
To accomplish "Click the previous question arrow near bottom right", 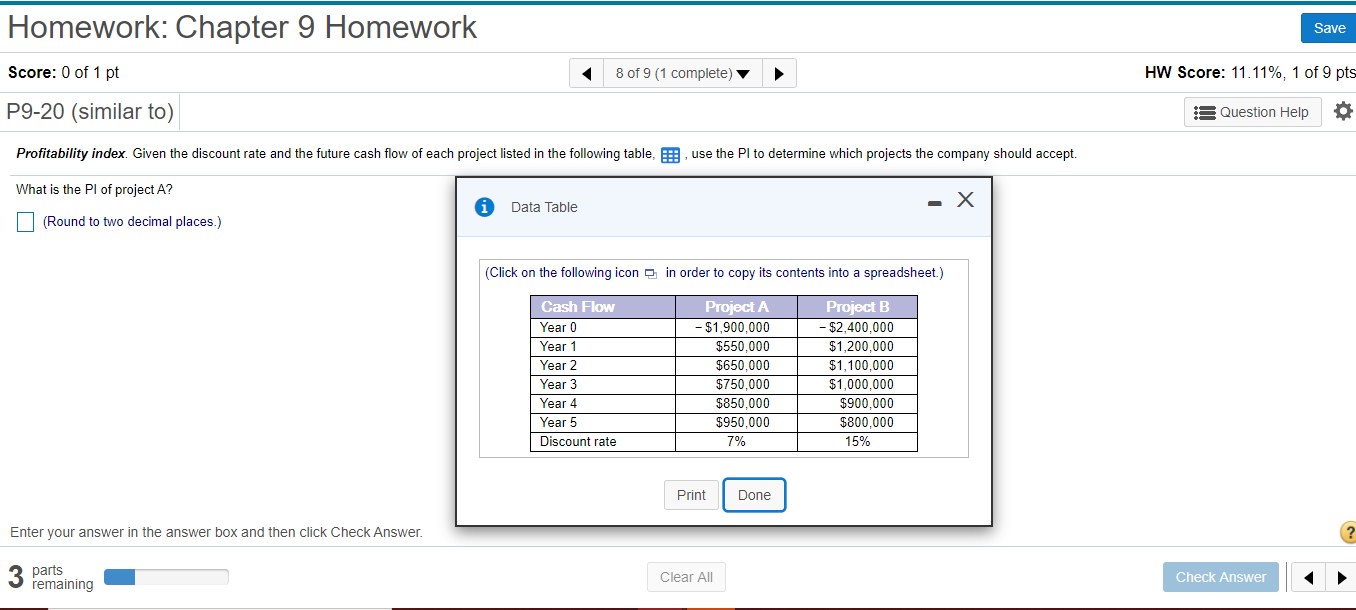I will pos(1308,577).
